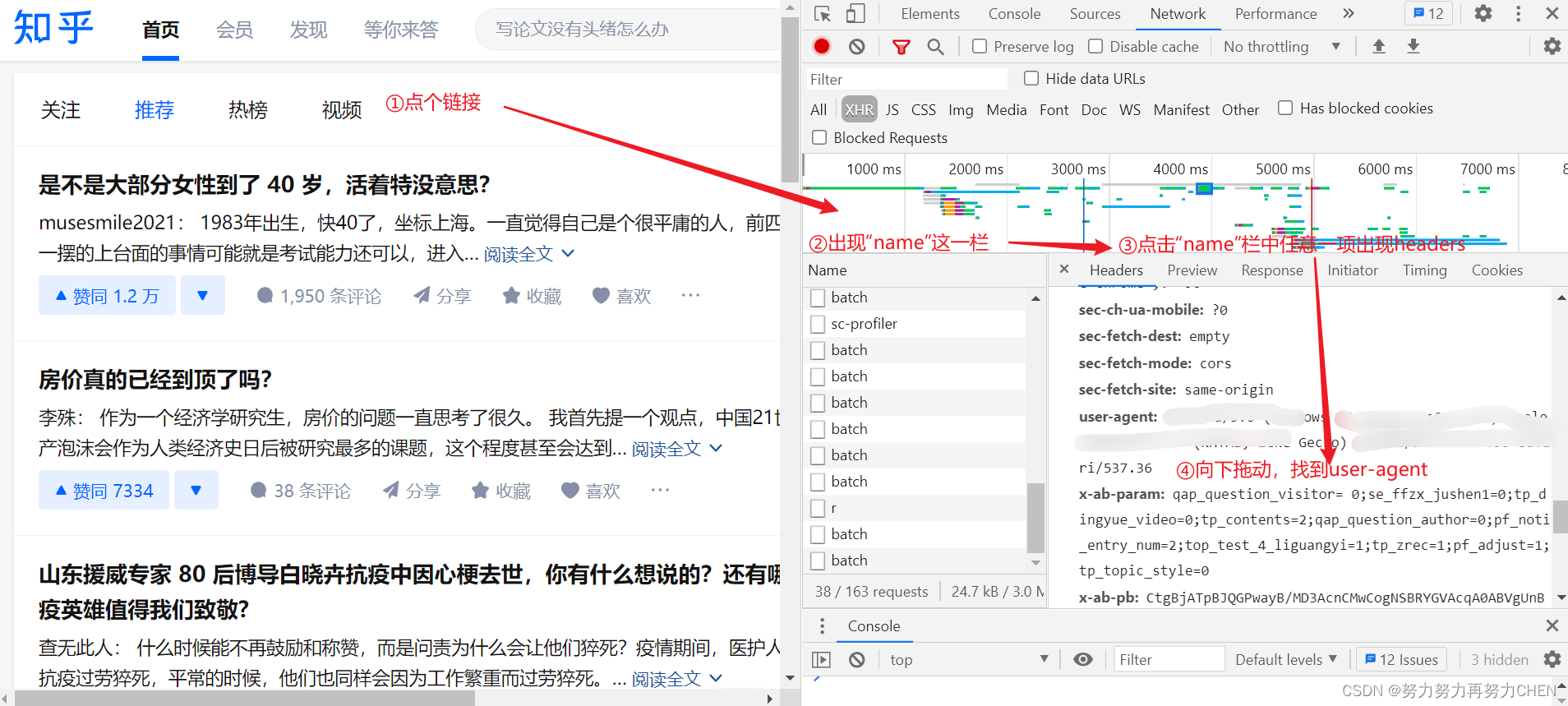Viewport: 1568px width, 706px height.
Task: Go to 知乎 logo home
Action: 53,28
